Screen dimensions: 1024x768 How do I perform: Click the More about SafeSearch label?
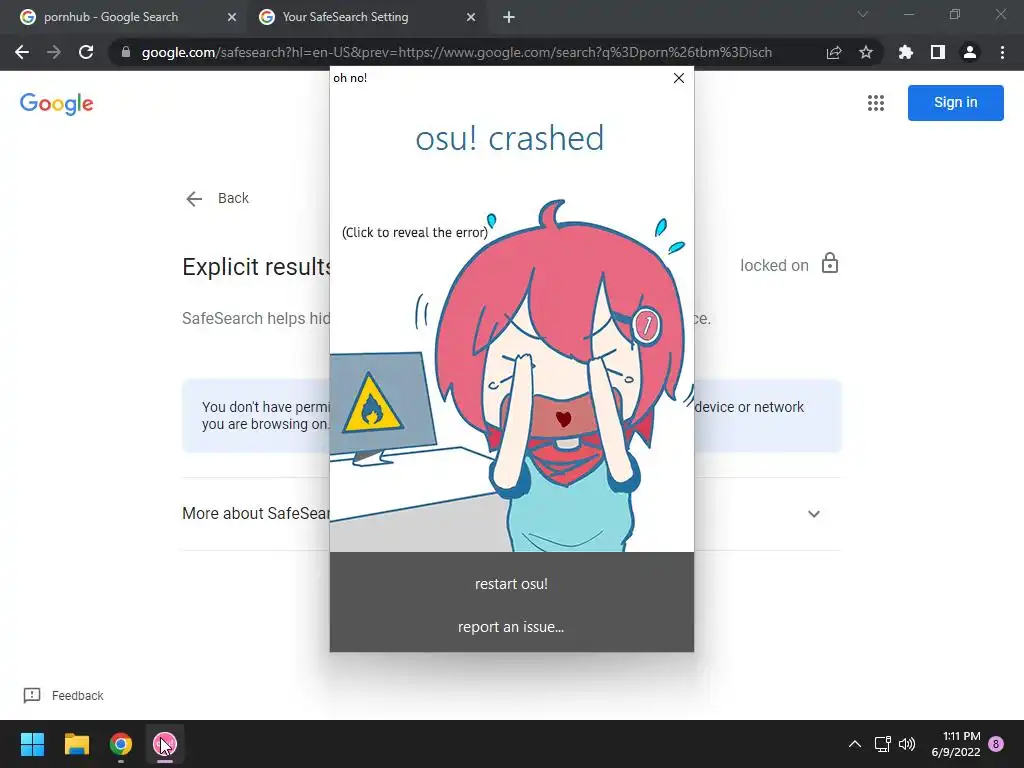[256, 513]
